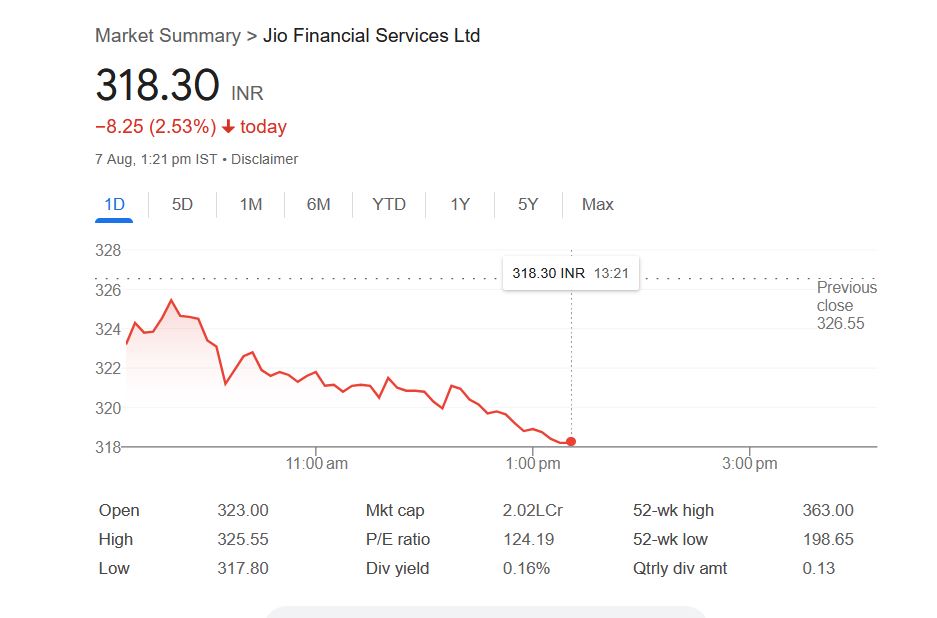937x618 pixels.
Task: Click the red price marker dot
Action: click(571, 441)
